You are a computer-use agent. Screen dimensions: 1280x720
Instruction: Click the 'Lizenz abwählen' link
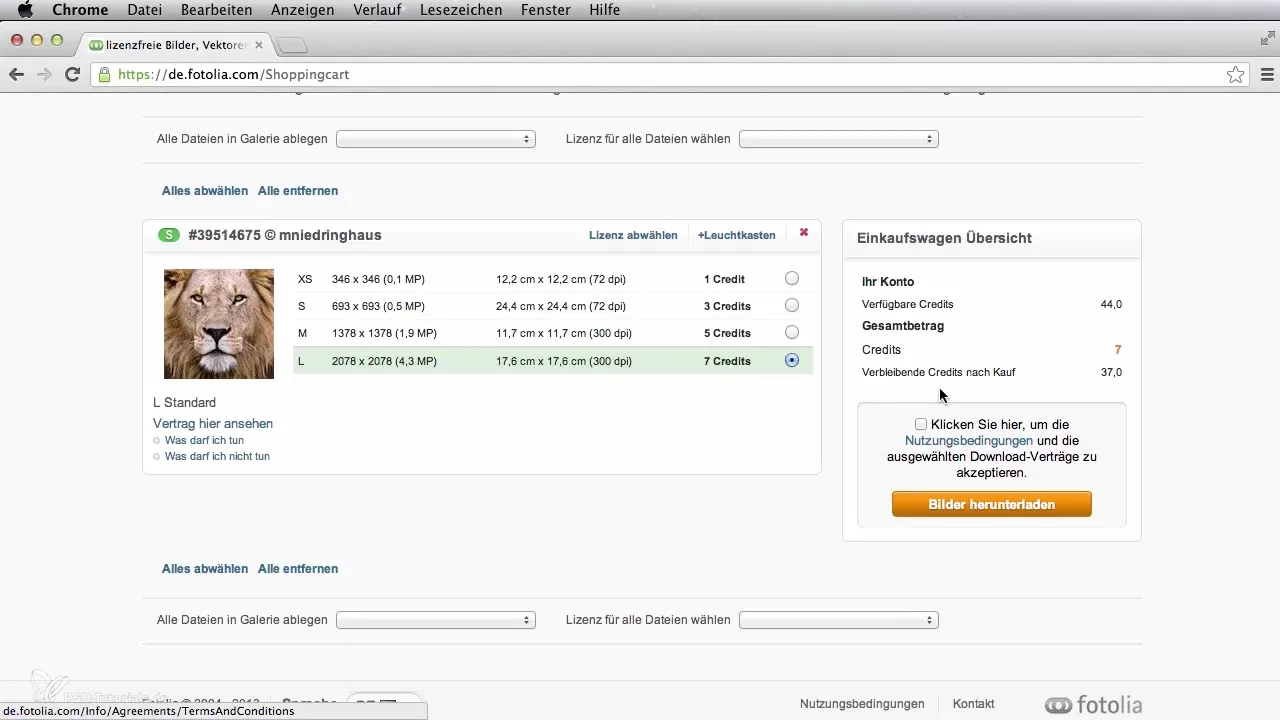tap(633, 235)
